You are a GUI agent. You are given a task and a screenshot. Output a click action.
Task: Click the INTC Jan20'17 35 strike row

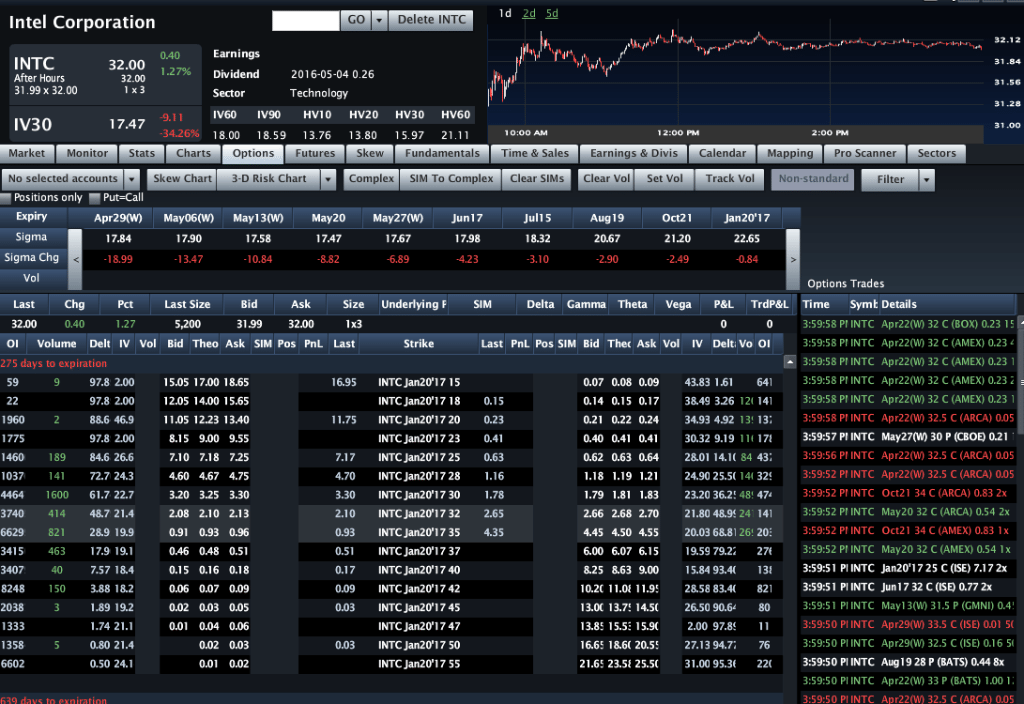point(392,533)
